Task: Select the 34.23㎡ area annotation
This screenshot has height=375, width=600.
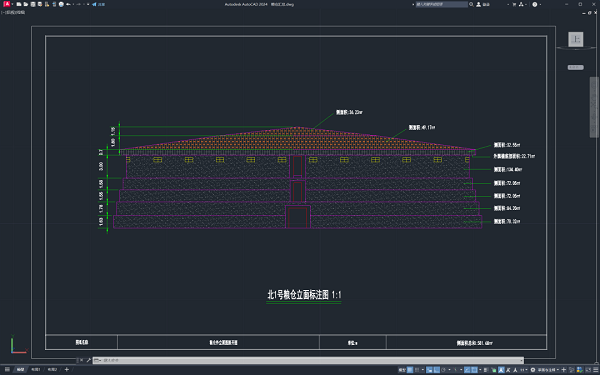Action: pos(349,112)
